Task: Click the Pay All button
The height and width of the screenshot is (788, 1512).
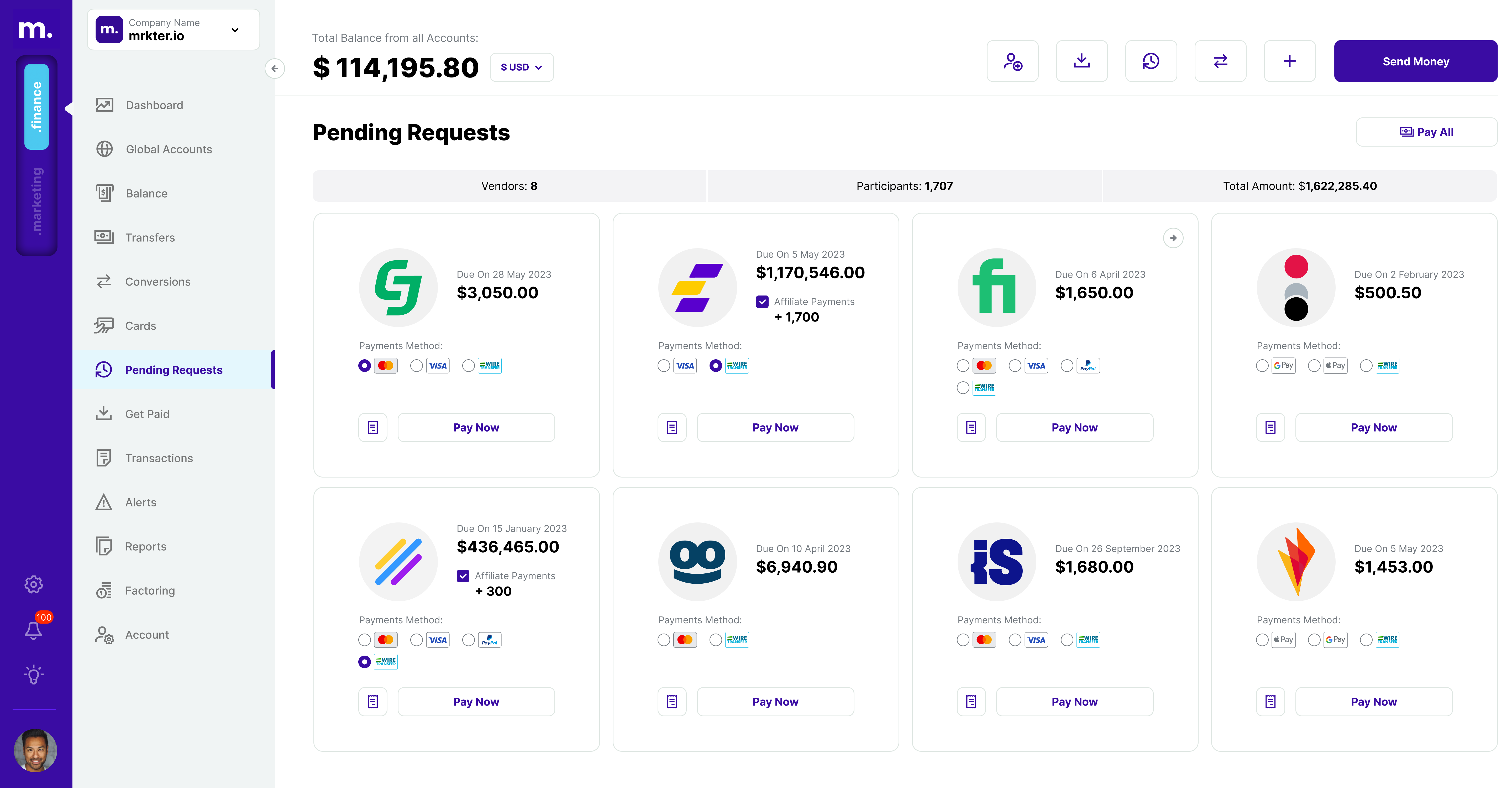Action: click(x=1426, y=132)
